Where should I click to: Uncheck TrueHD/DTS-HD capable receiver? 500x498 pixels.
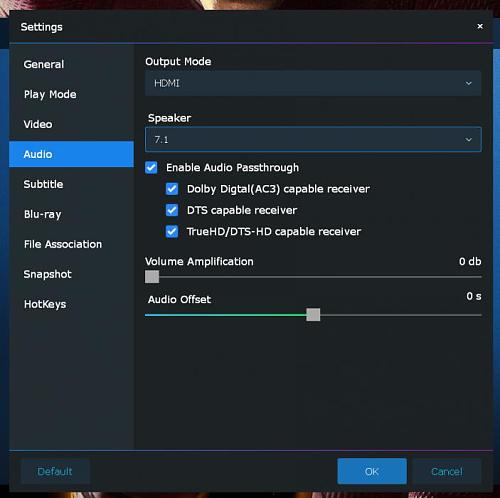[172, 232]
